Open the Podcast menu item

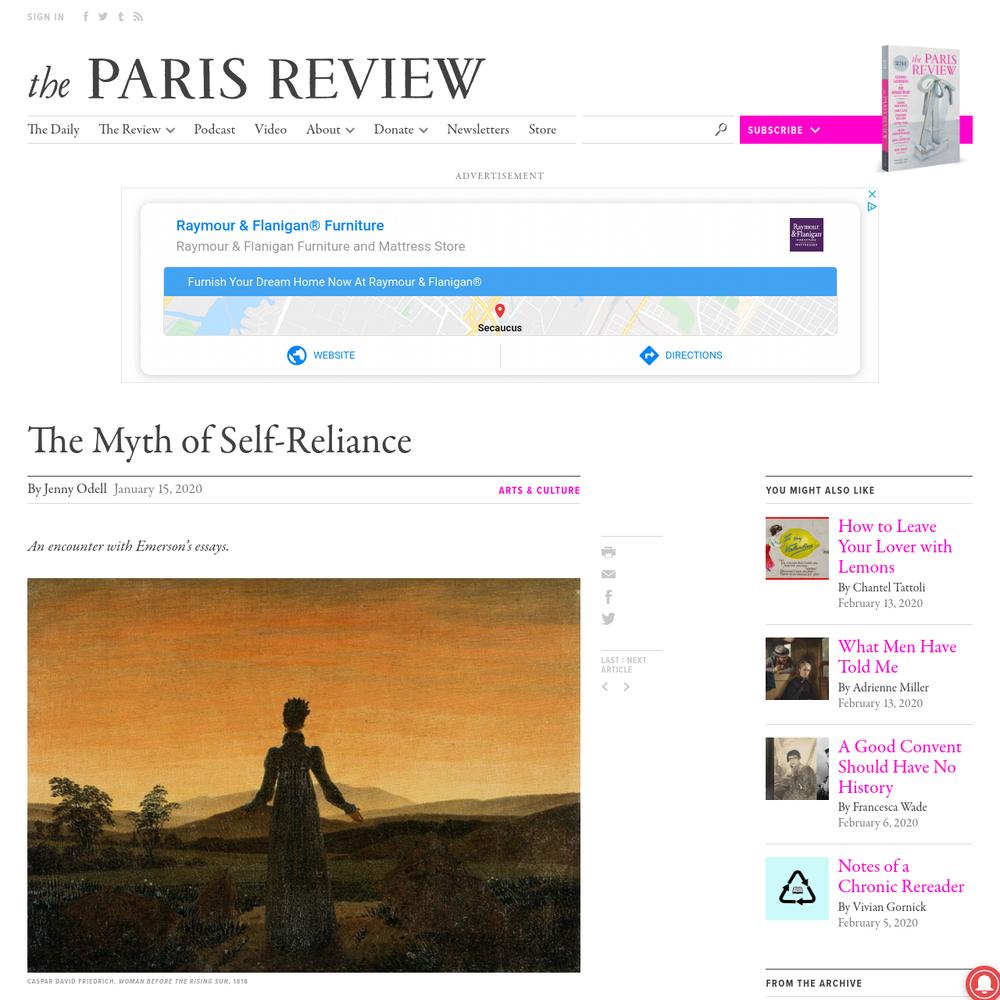pyautogui.click(x=214, y=129)
